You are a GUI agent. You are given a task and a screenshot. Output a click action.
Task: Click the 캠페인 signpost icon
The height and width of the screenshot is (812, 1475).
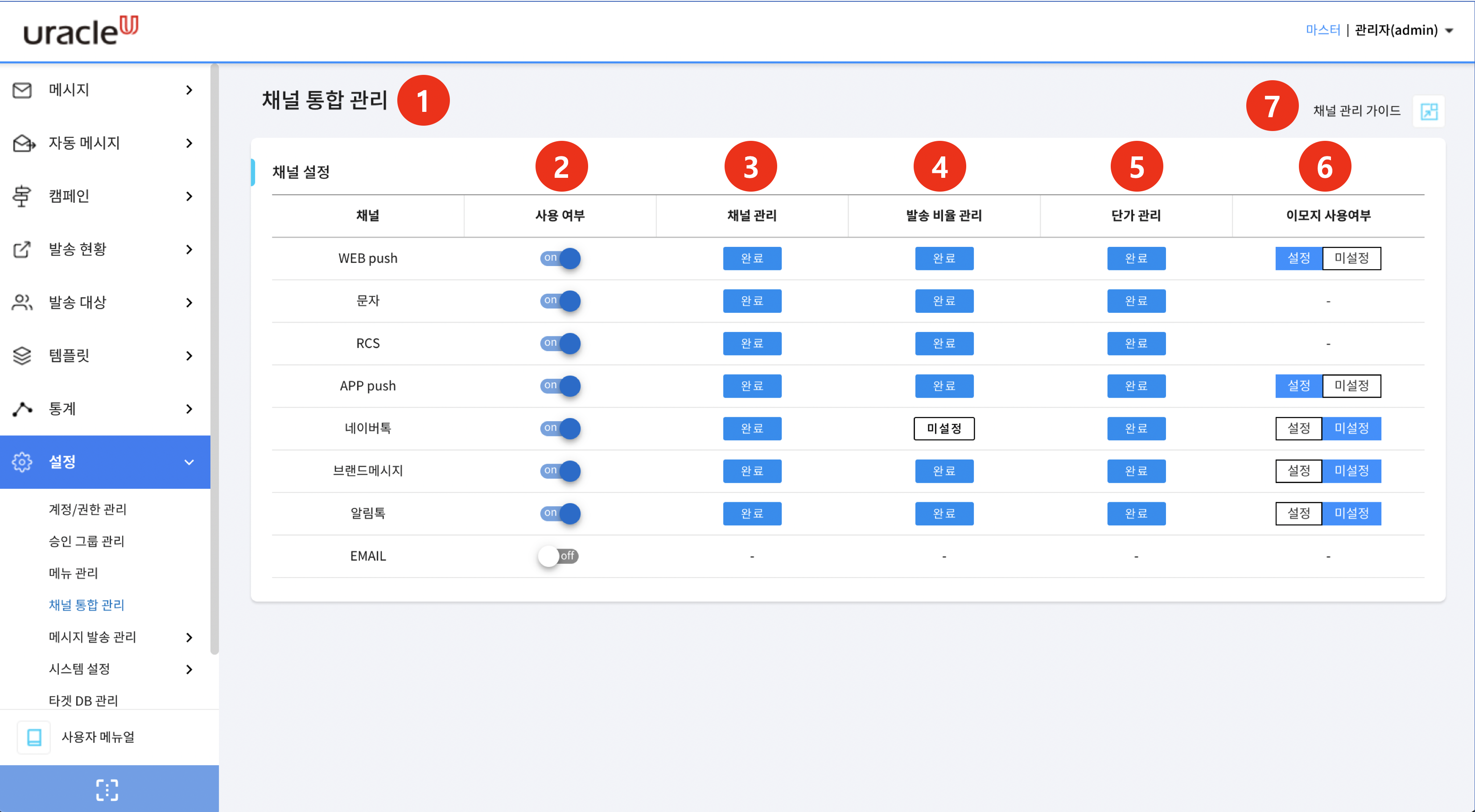[22, 196]
